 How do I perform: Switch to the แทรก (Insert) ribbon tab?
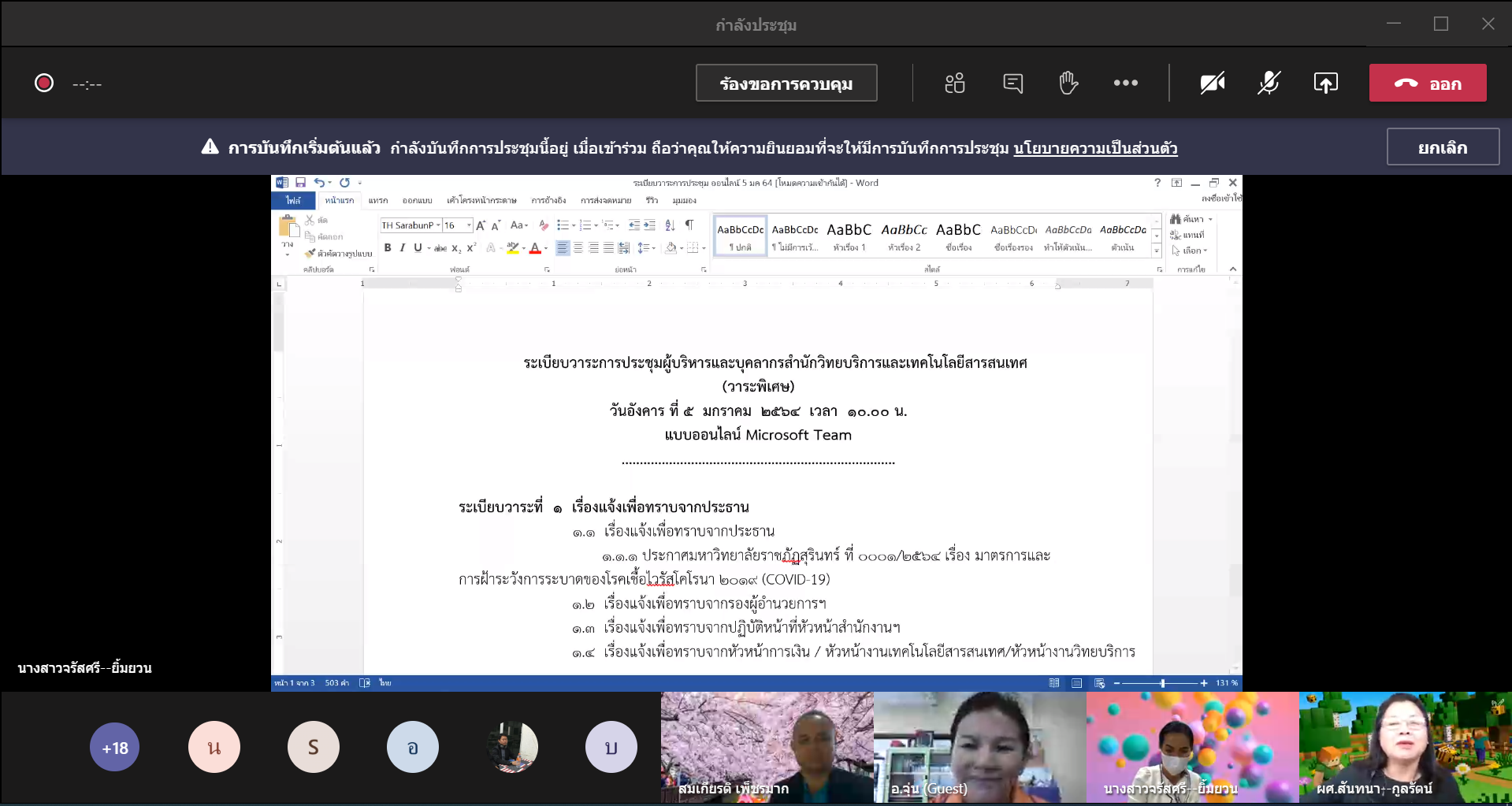[x=378, y=201]
